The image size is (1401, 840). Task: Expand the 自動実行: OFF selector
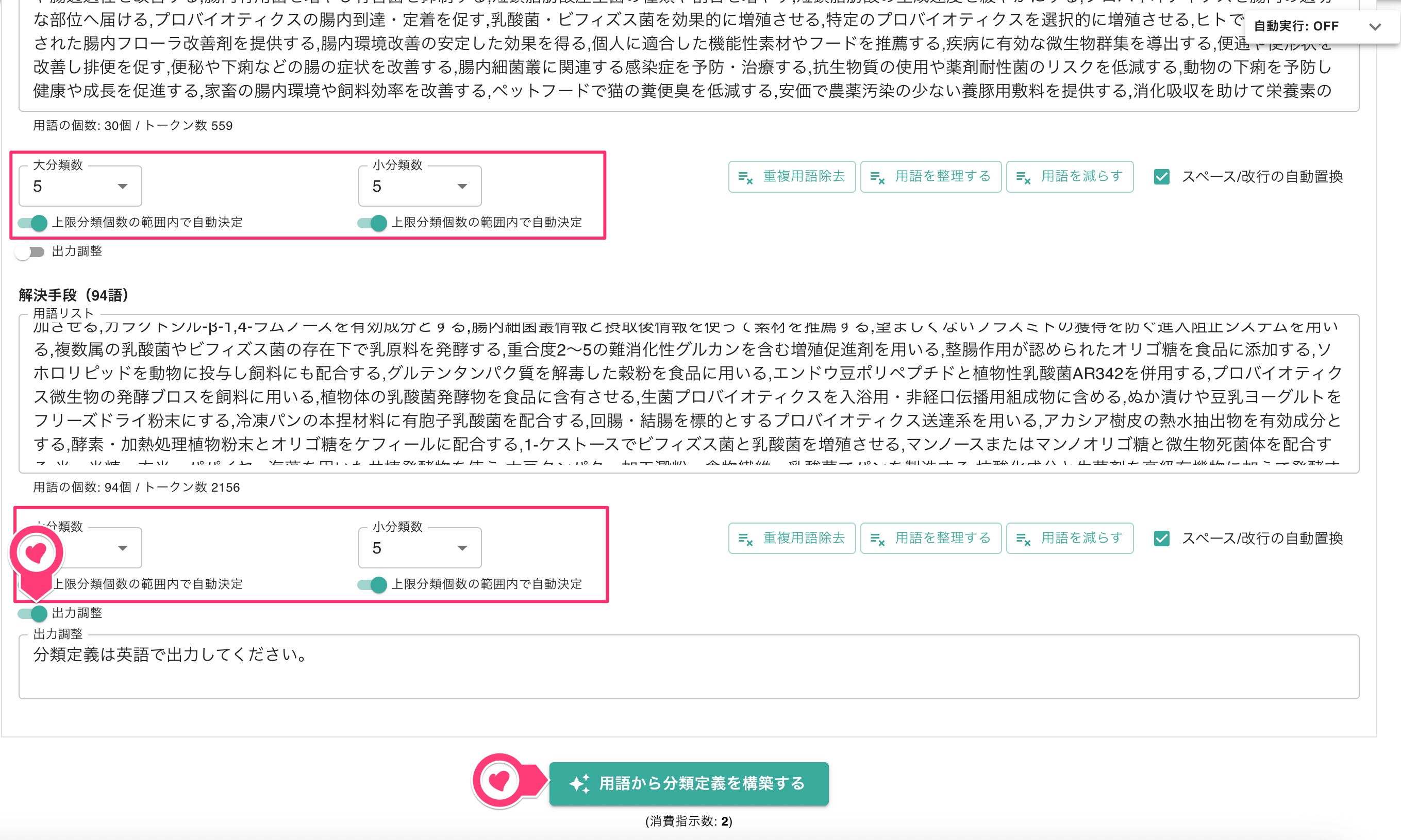[x=1322, y=27]
